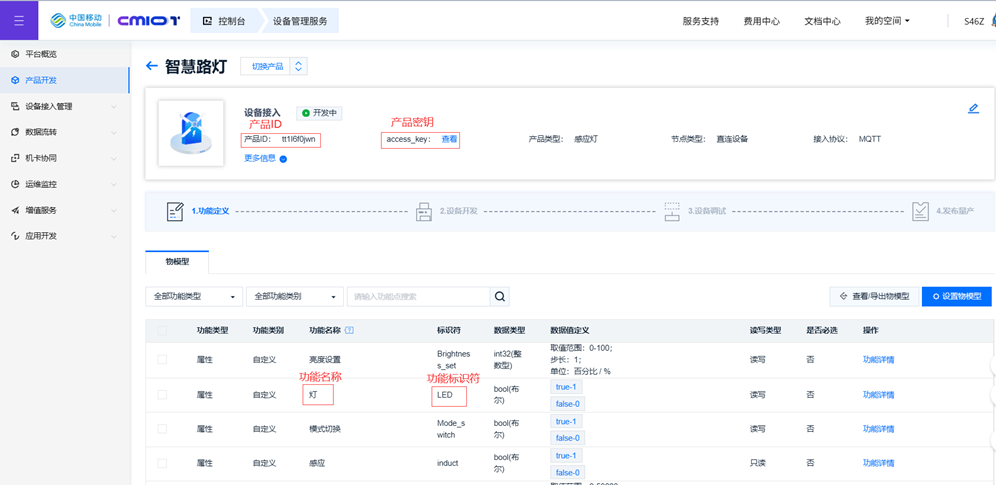
Task: Toggle the select-all checkbox in table header
Action: [163, 330]
